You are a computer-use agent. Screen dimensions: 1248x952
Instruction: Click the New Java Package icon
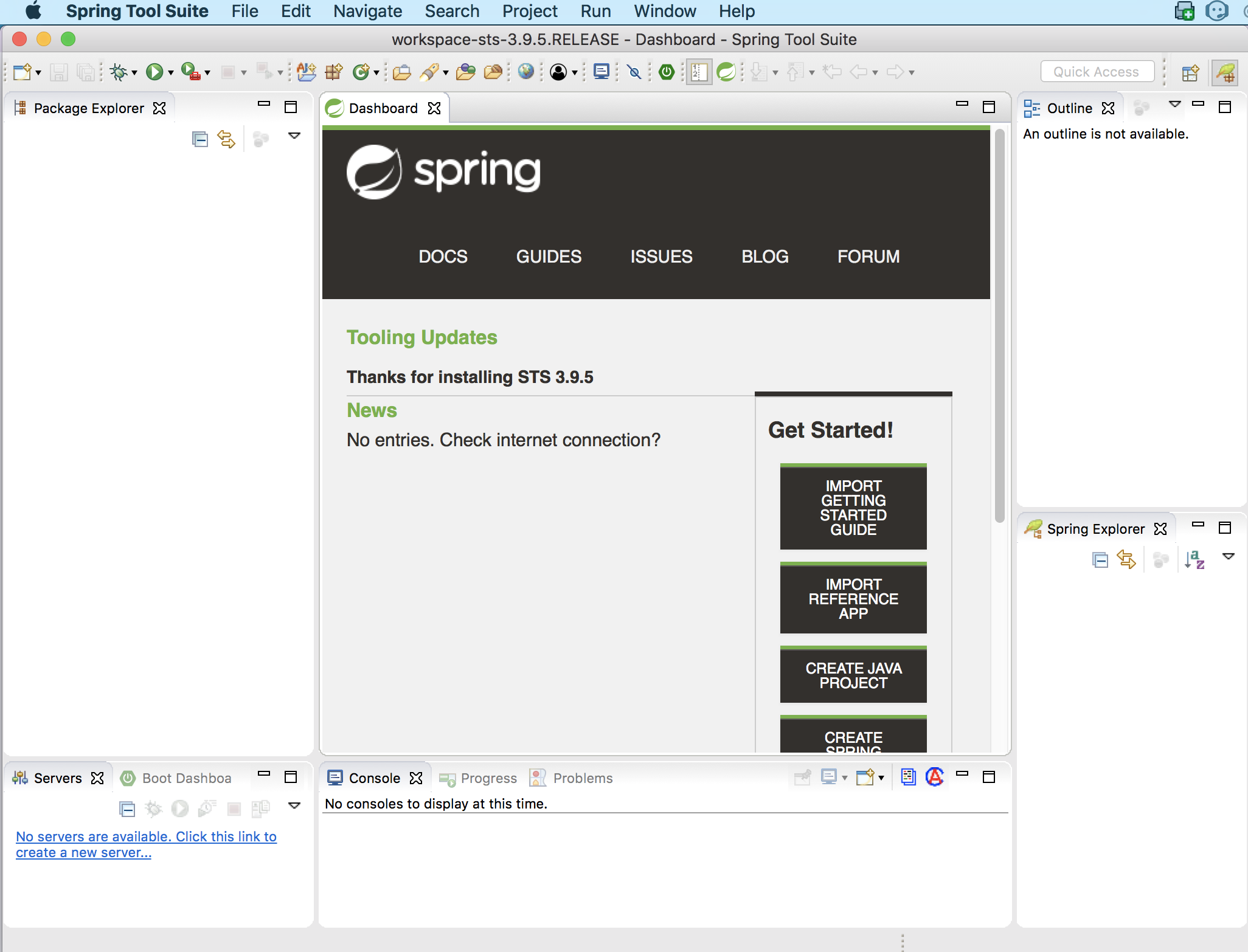tap(333, 72)
